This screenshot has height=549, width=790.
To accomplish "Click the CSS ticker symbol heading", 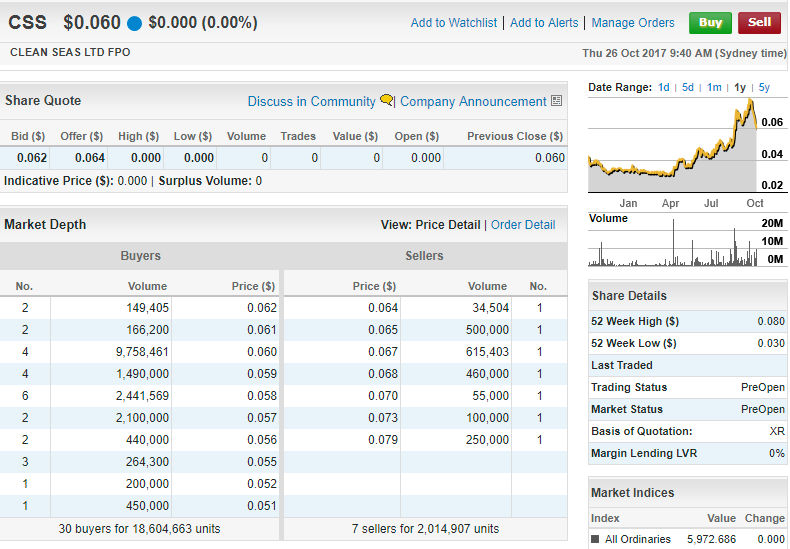I will (x=28, y=23).
